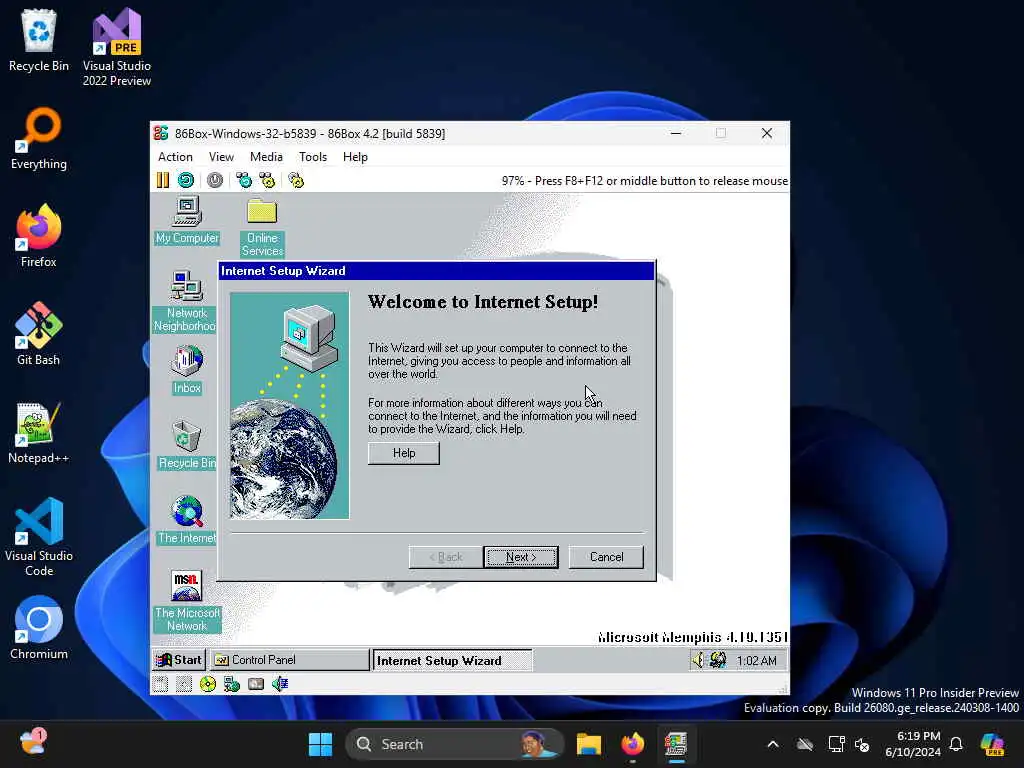Open the guest Start button

point(179,660)
